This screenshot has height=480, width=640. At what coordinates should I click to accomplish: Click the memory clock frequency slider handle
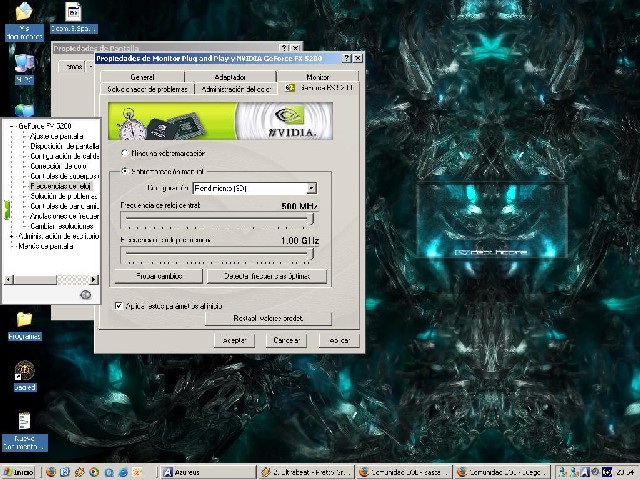point(311,254)
